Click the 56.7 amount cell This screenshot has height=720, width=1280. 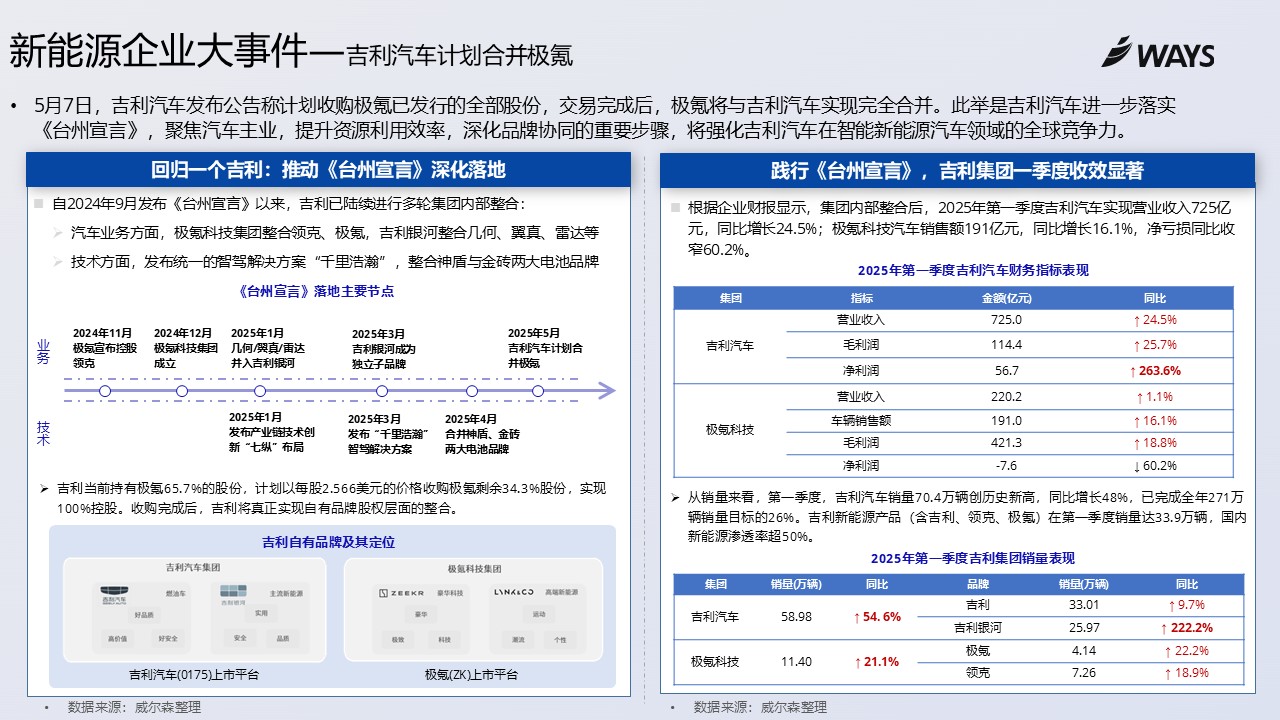1007,370
